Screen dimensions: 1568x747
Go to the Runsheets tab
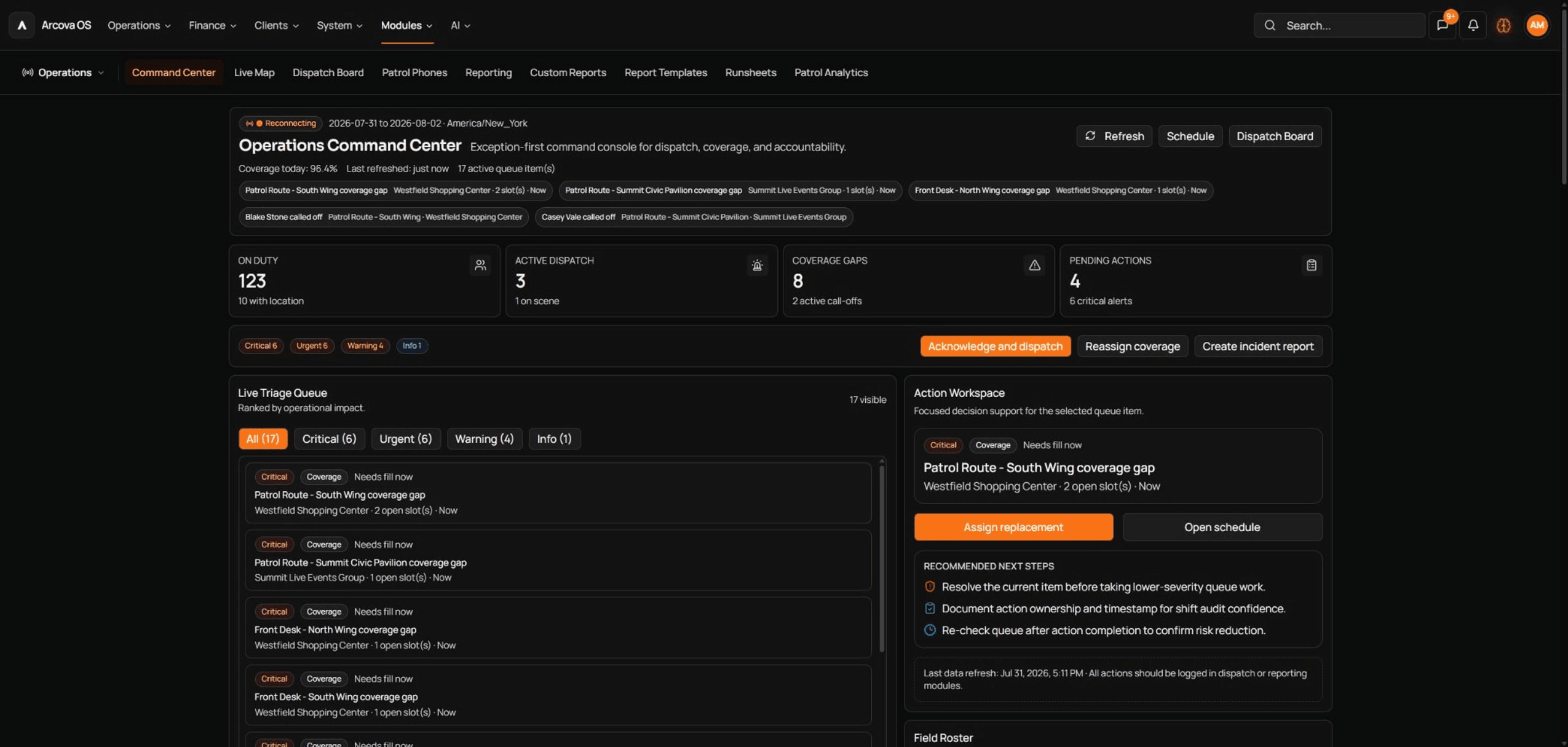pos(750,73)
